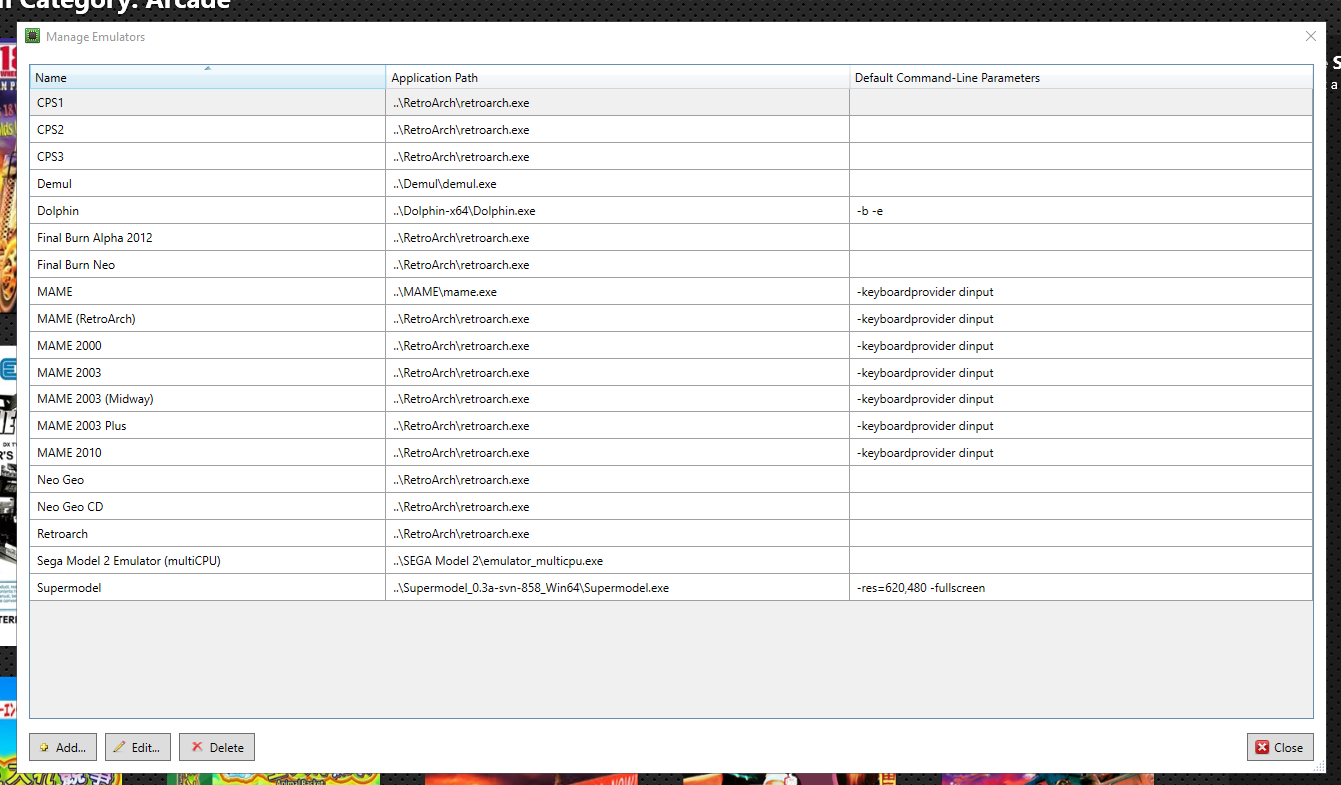The image size is (1341, 785).
Task: Select the MAME (RetroArch) row
Action: [x=671, y=318]
